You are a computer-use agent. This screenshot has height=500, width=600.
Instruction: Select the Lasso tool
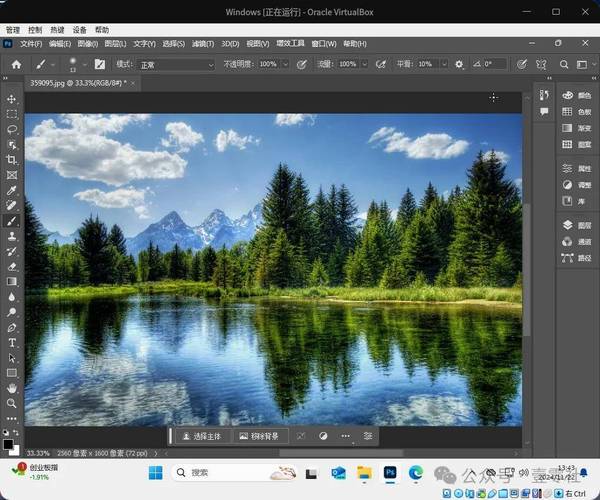coord(13,130)
